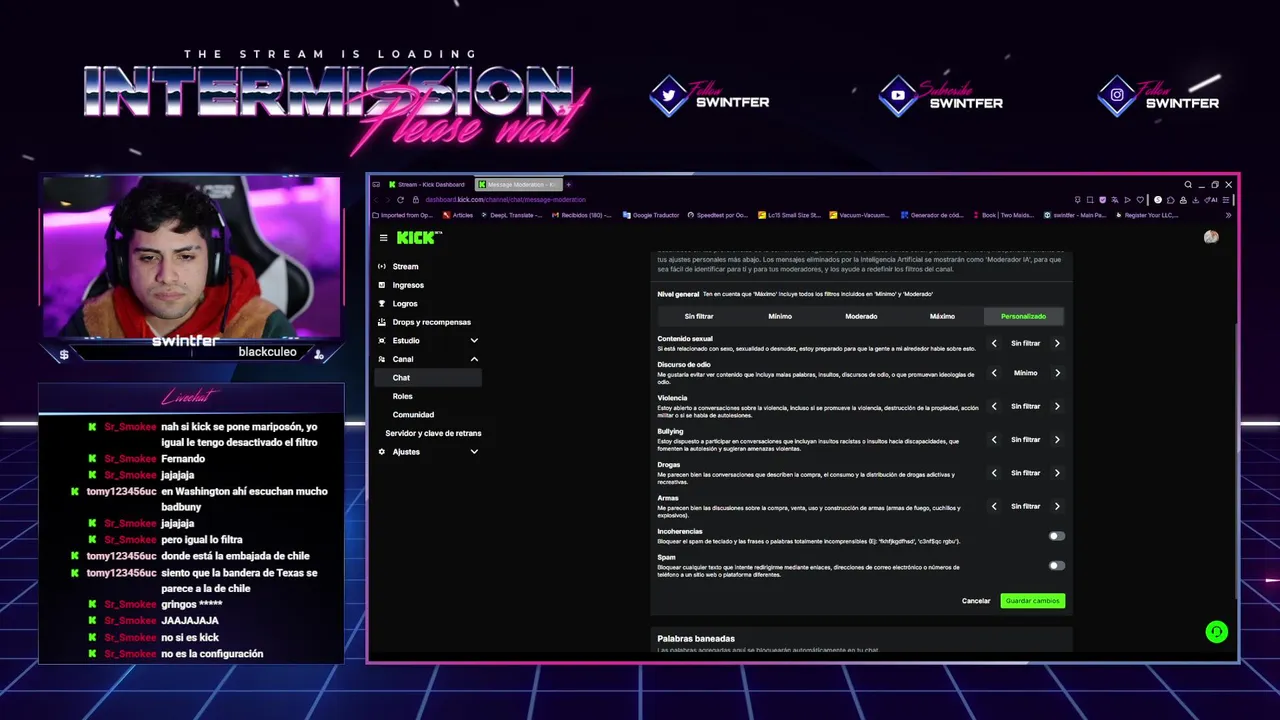The height and width of the screenshot is (720, 1280).
Task: Show hidden bookmarks with the double chevron
Action: point(1228,215)
